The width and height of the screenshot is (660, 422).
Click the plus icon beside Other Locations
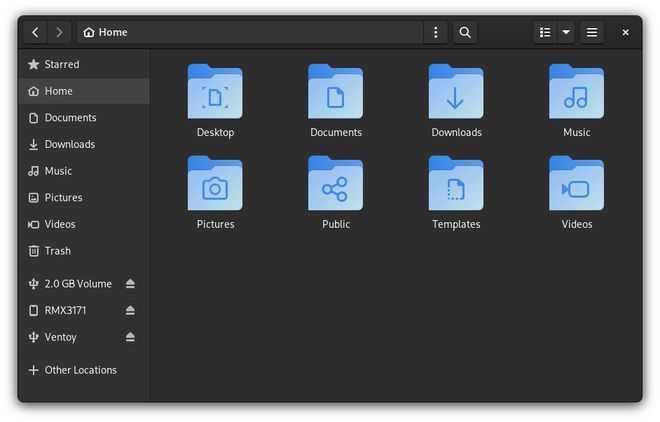[33, 370]
